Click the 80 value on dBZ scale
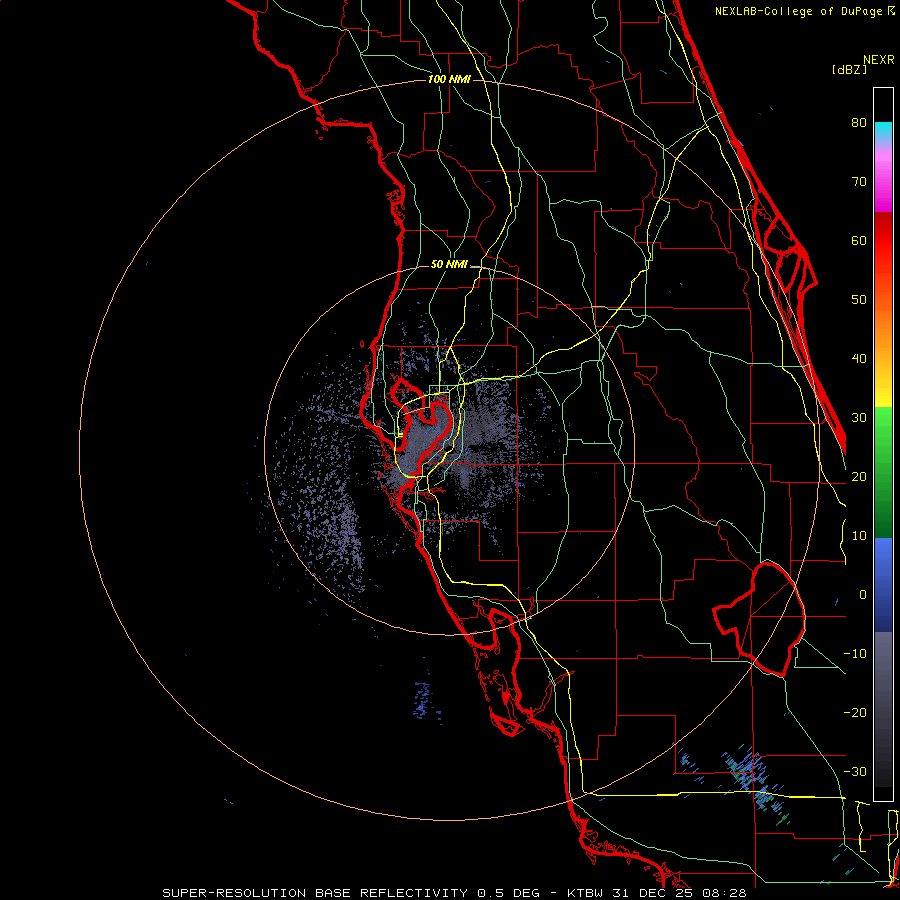Screen dimensions: 900x900 click(x=859, y=123)
